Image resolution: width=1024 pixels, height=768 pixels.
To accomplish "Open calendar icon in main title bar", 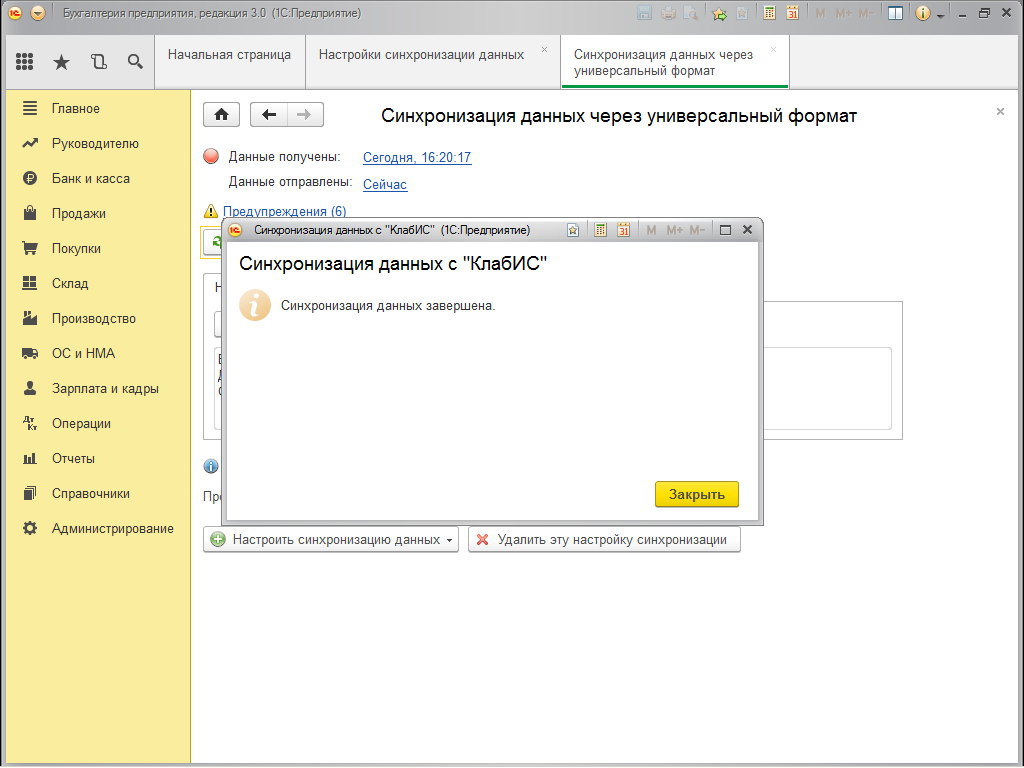I will click(792, 12).
